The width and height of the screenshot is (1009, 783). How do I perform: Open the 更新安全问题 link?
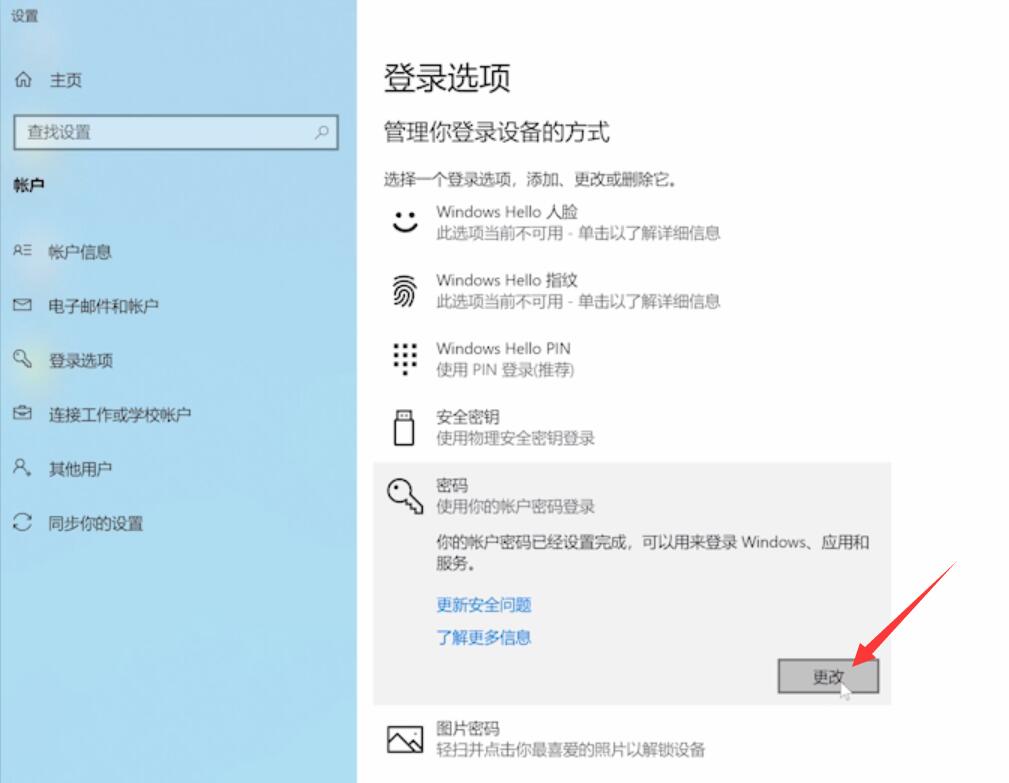484,605
